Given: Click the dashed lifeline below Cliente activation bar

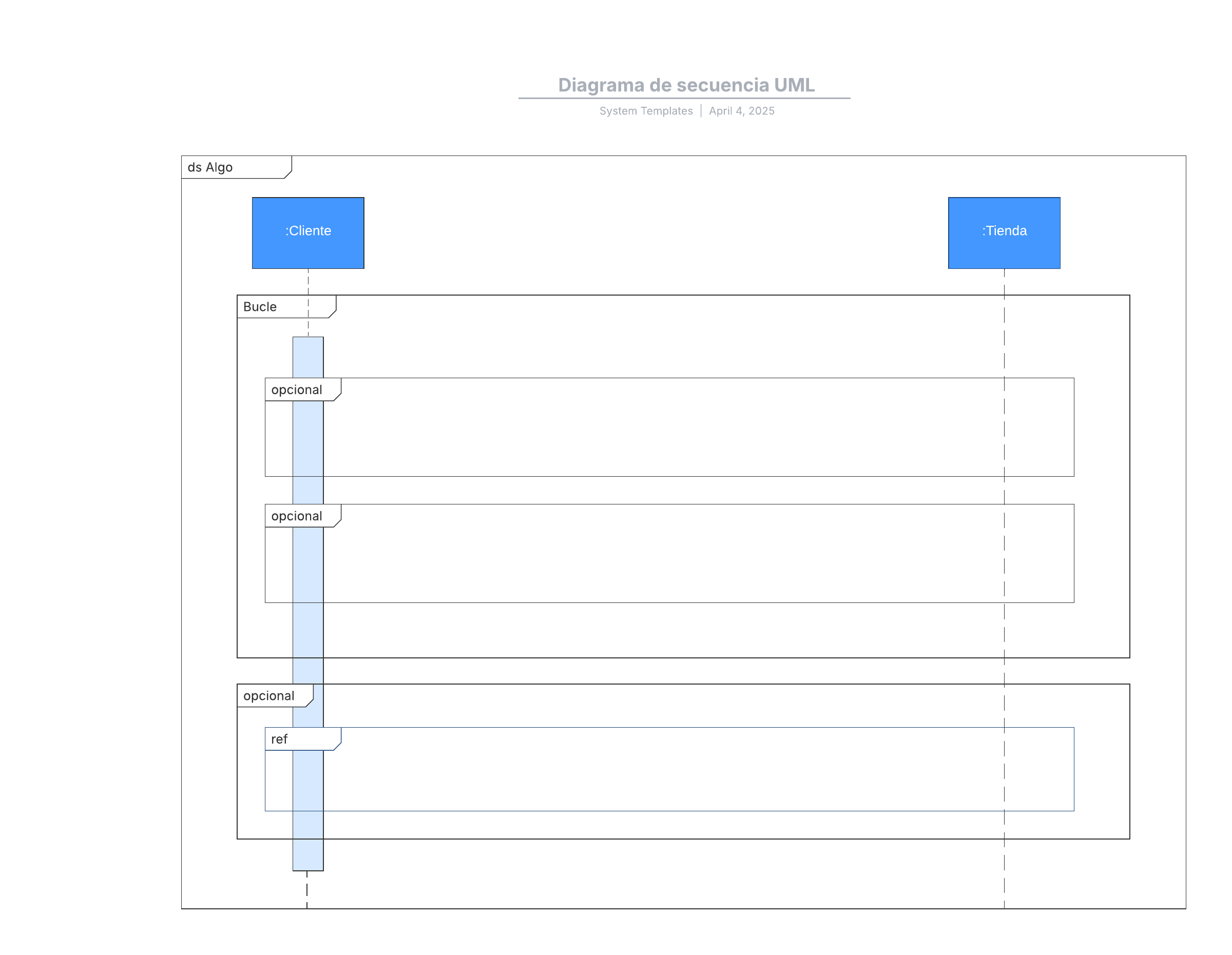Looking at the screenshot, I should pos(307,891).
